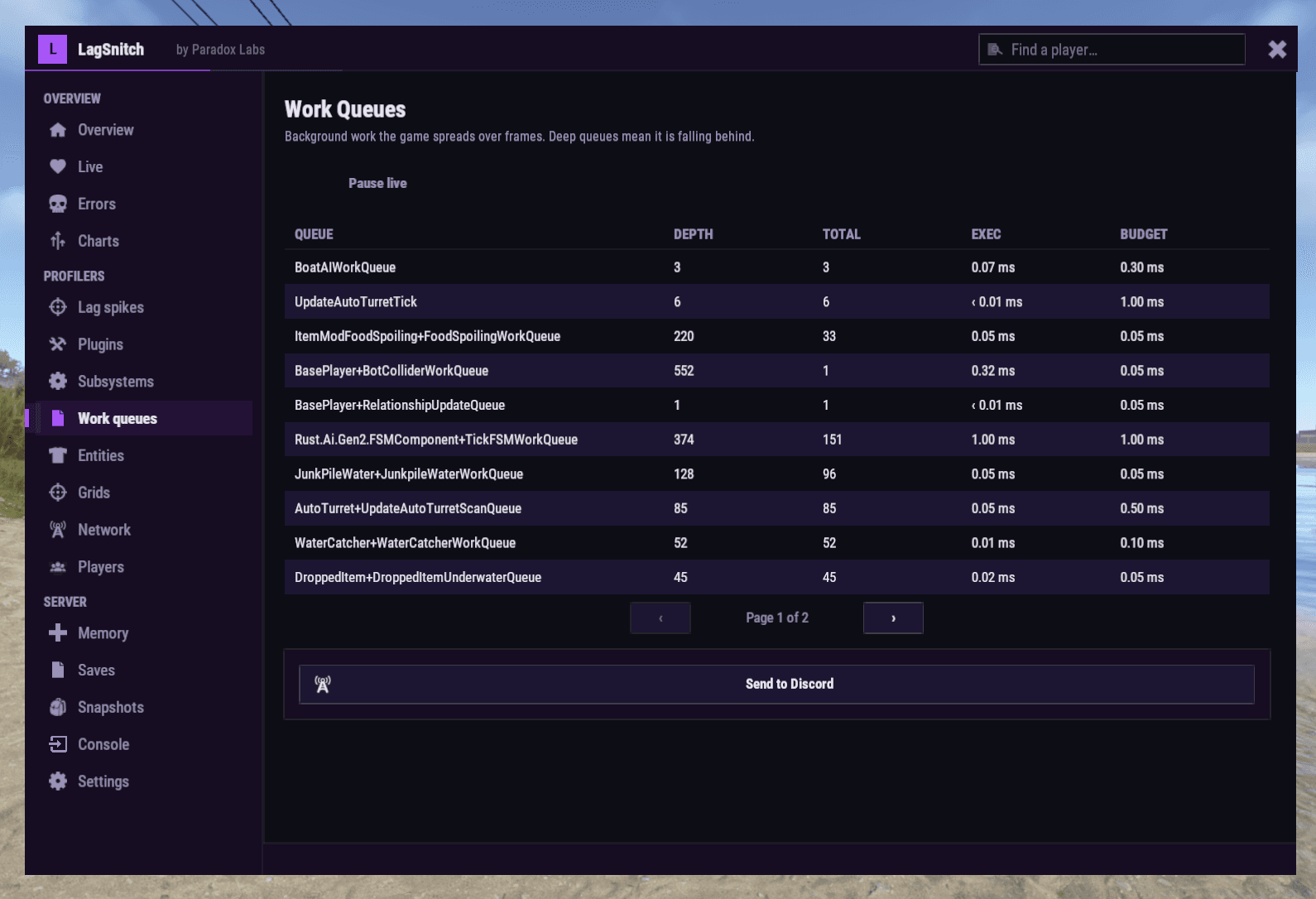This screenshot has height=899, width=1316.
Task: Select the BoatAIWorkQueue row name
Action: [345, 267]
